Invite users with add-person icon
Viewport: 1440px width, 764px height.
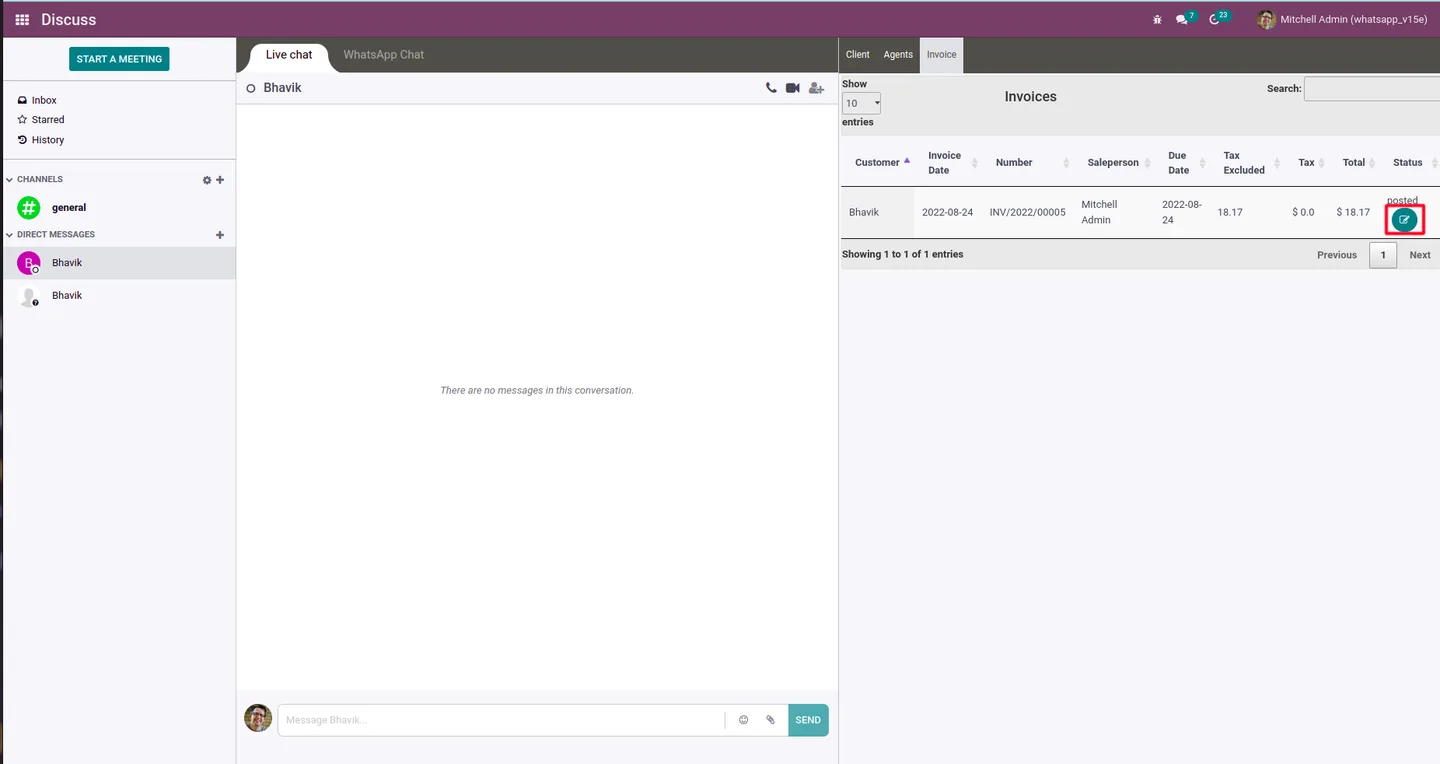pos(816,88)
